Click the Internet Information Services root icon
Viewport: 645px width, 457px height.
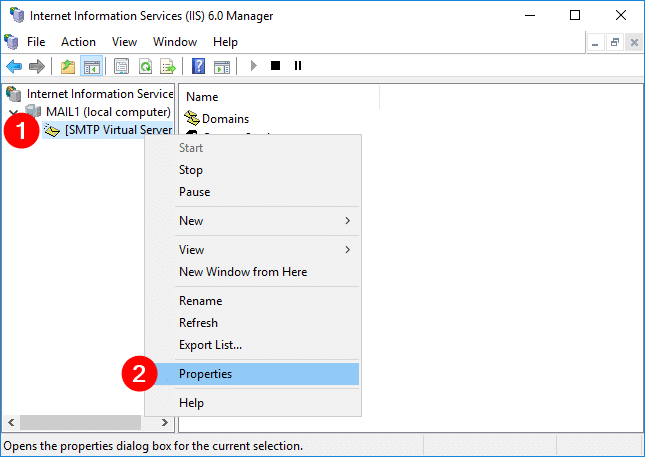click(x=14, y=94)
